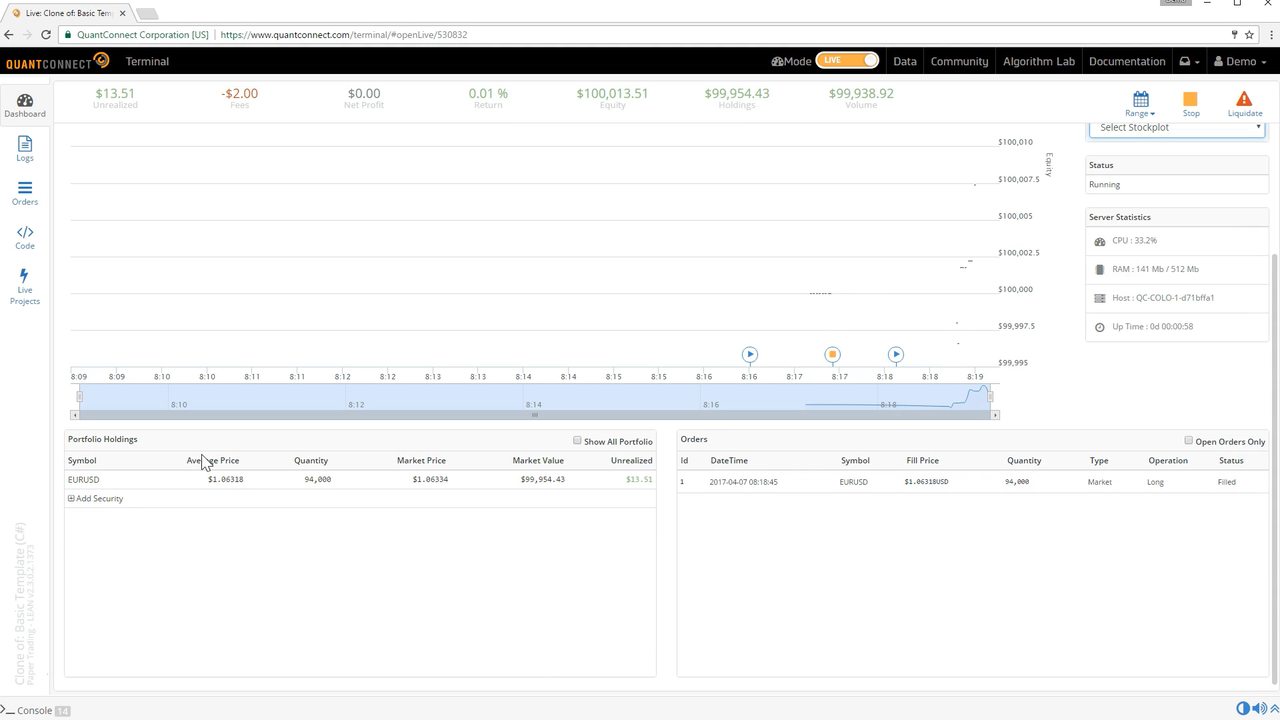Screen dimensions: 1280x720
Task: Open the Algorithm Lab menu item
Action: (x=1038, y=62)
